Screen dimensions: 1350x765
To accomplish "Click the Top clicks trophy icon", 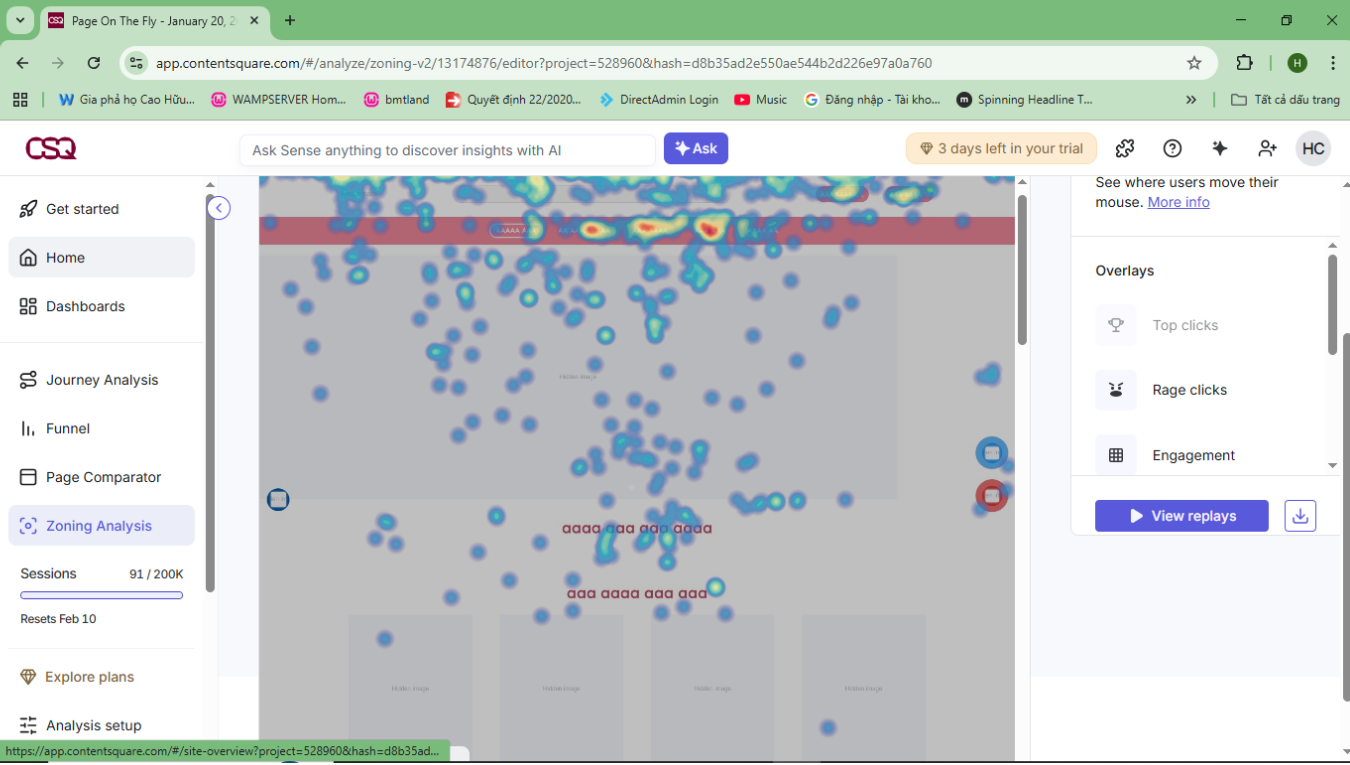I will pyautogui.click(x=1116, y=325).
